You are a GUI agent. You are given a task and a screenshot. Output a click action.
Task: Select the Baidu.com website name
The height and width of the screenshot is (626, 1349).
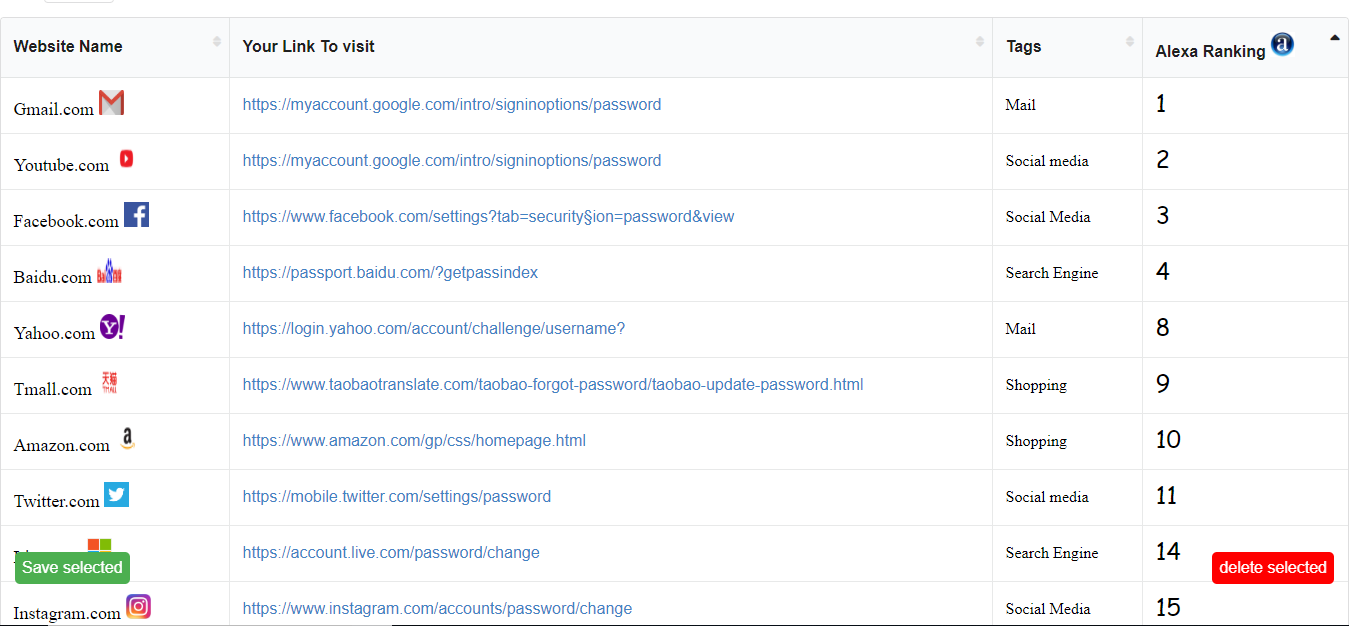coord(53,277)
